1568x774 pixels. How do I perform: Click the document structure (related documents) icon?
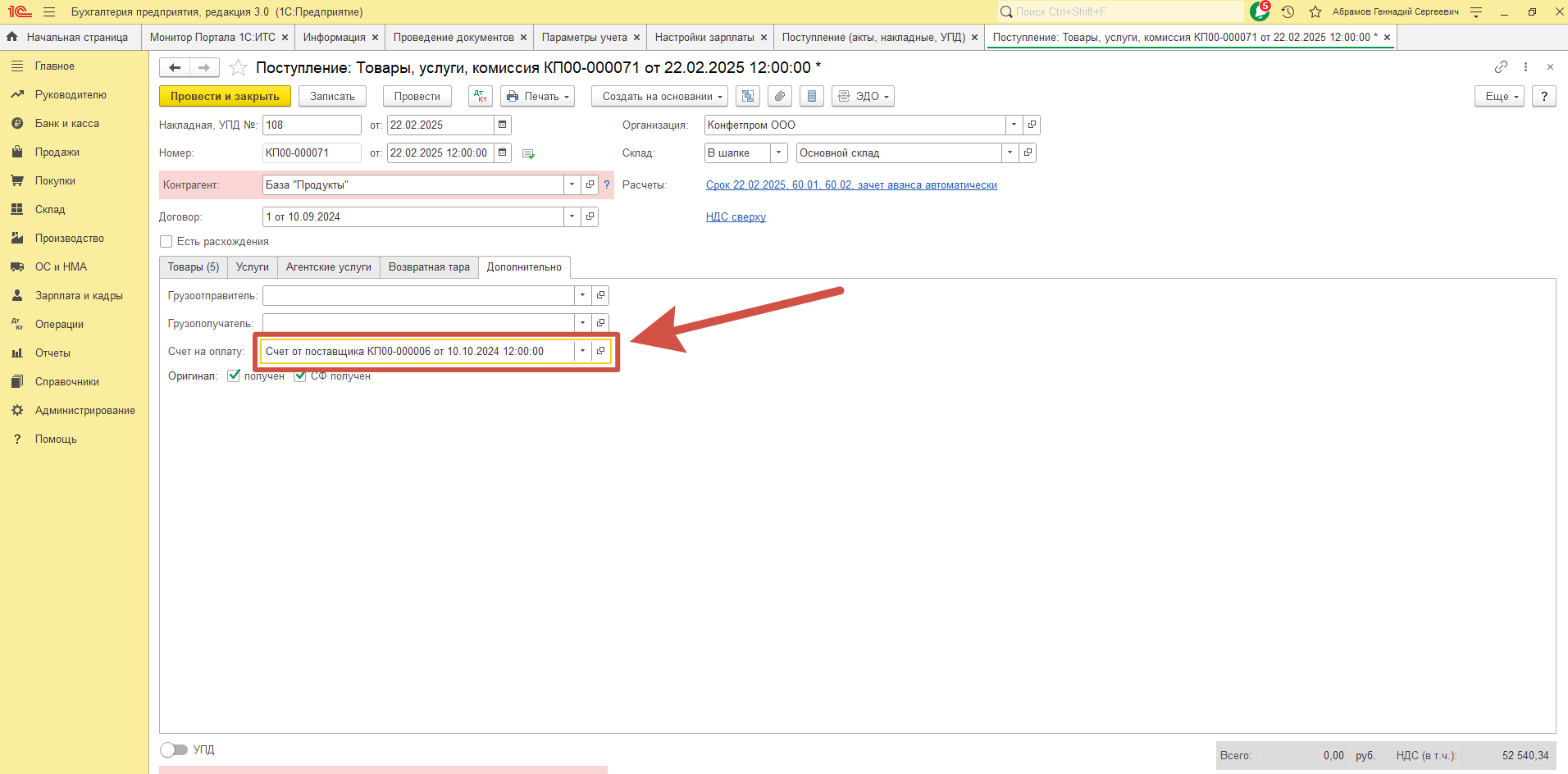[748, 96]
